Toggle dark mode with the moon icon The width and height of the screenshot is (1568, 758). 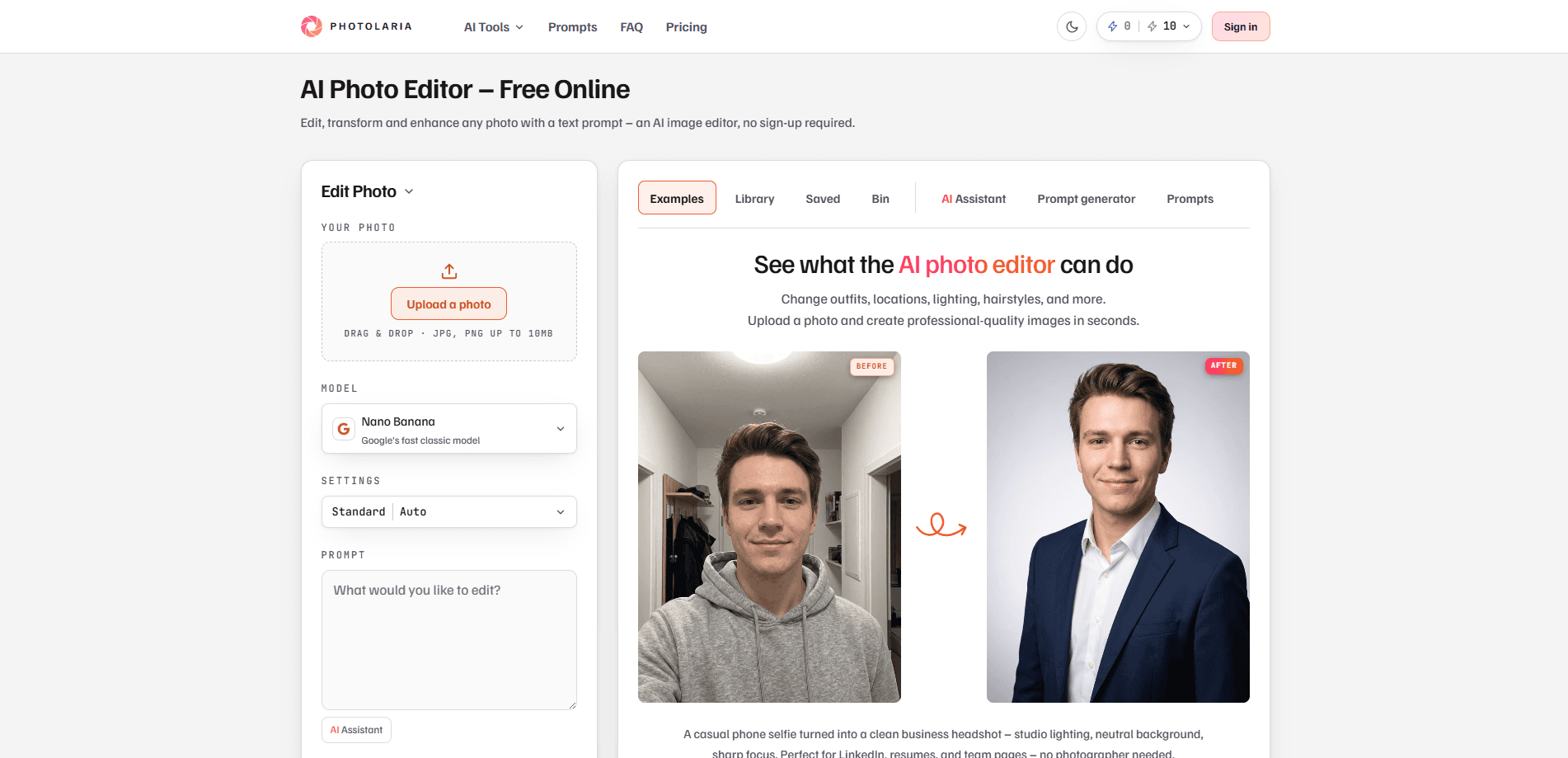(1072, 26)
